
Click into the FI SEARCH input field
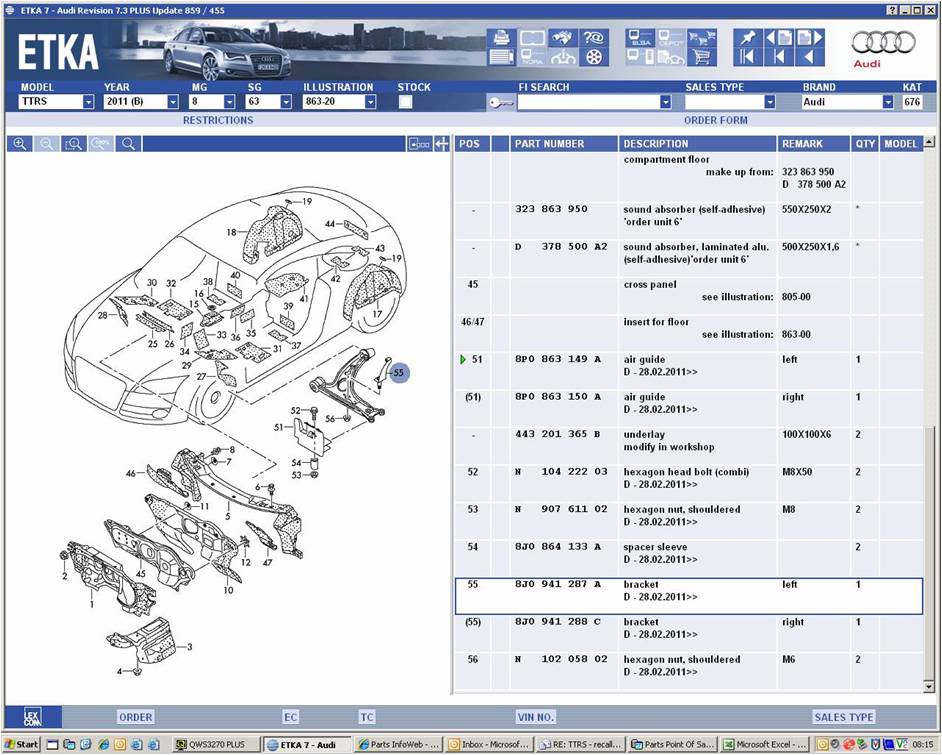[588, 102]
